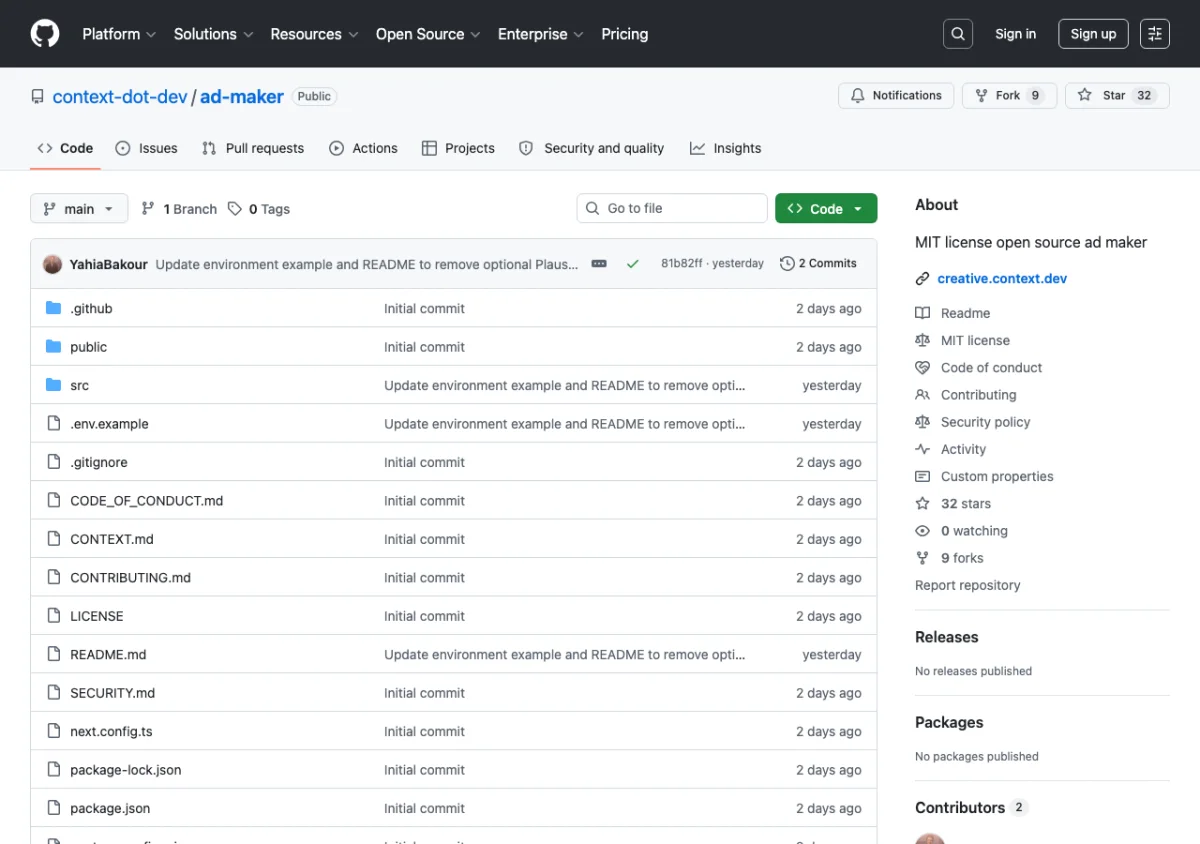Click the repository icon beside context-dot-dev
Viewport: 1200px width, 844px height.
tap(38, 97)
